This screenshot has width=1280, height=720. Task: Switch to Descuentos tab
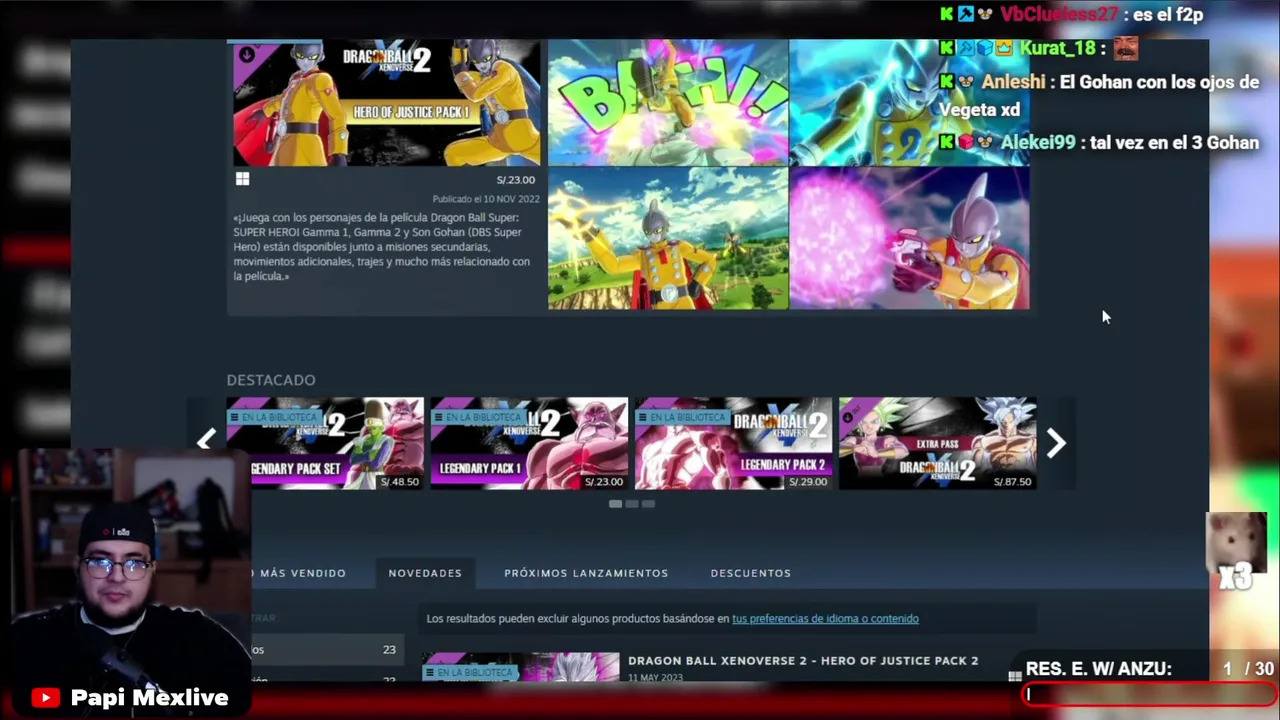[751, 573]
